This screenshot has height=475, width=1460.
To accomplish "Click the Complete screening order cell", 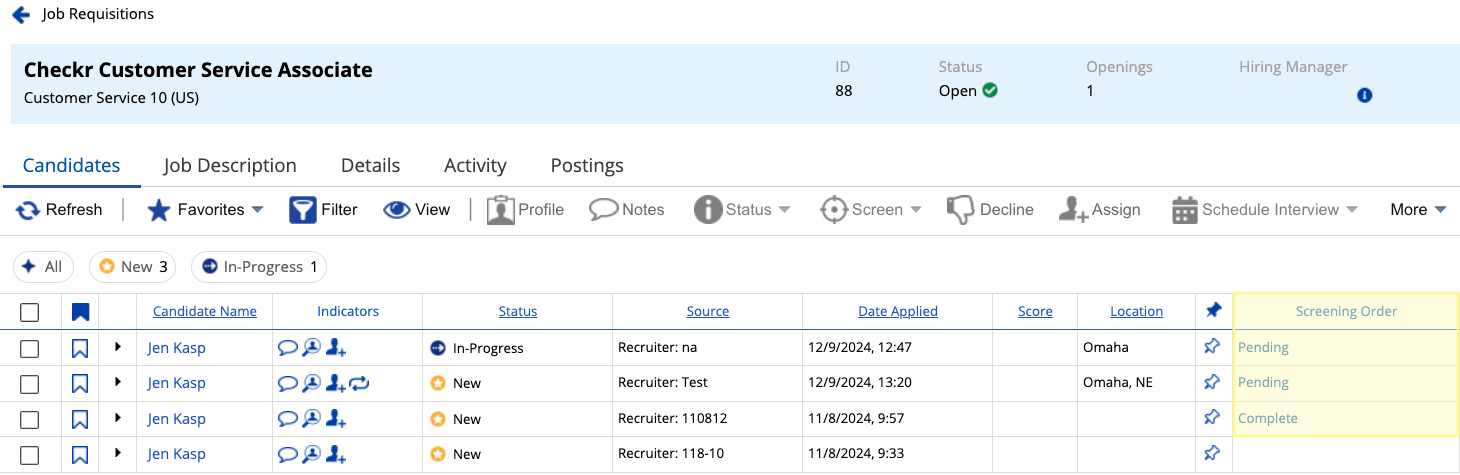I will (x=1346, y=418).
